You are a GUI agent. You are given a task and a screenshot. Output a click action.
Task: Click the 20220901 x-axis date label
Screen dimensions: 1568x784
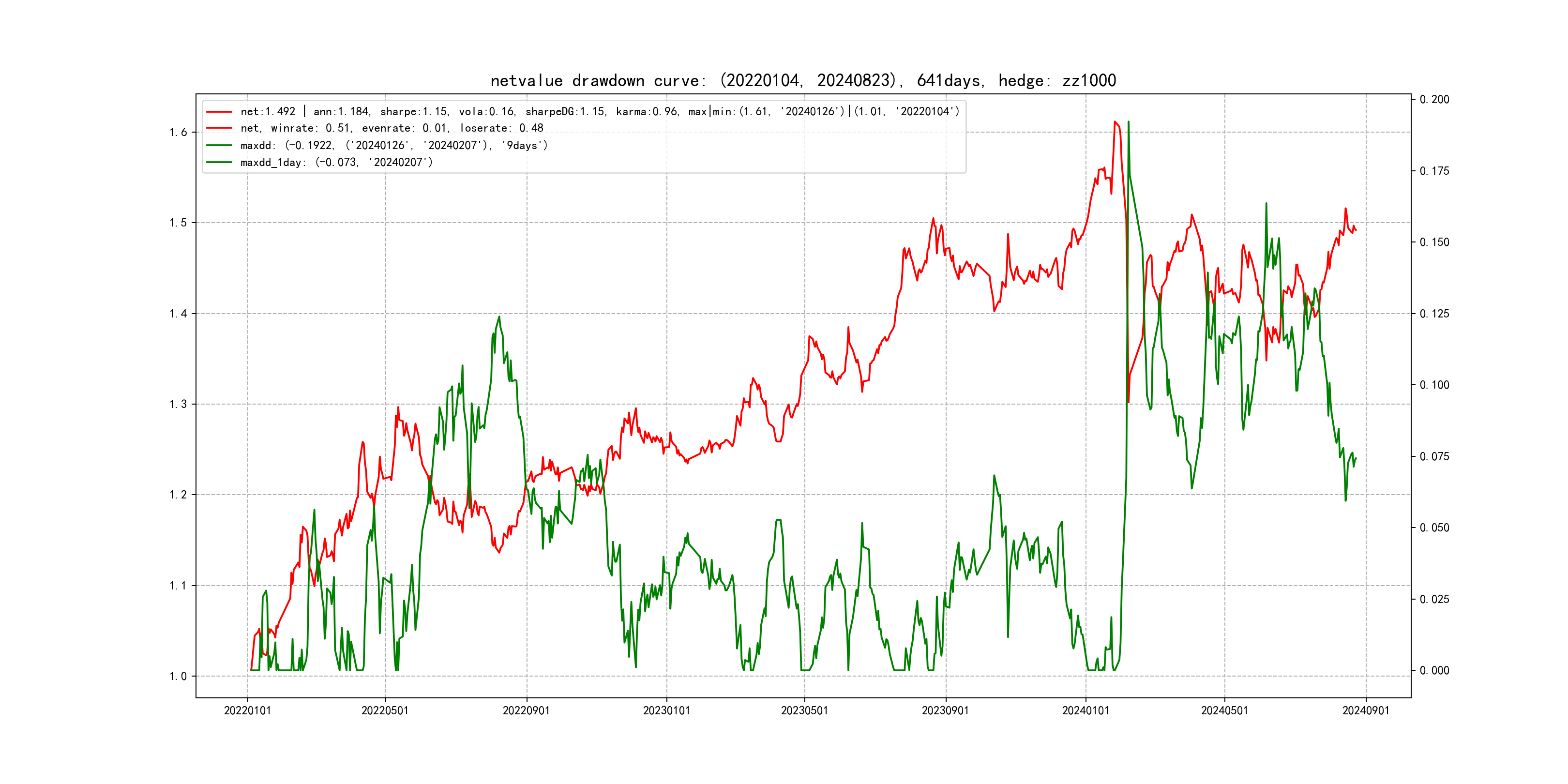pos(526,711)
